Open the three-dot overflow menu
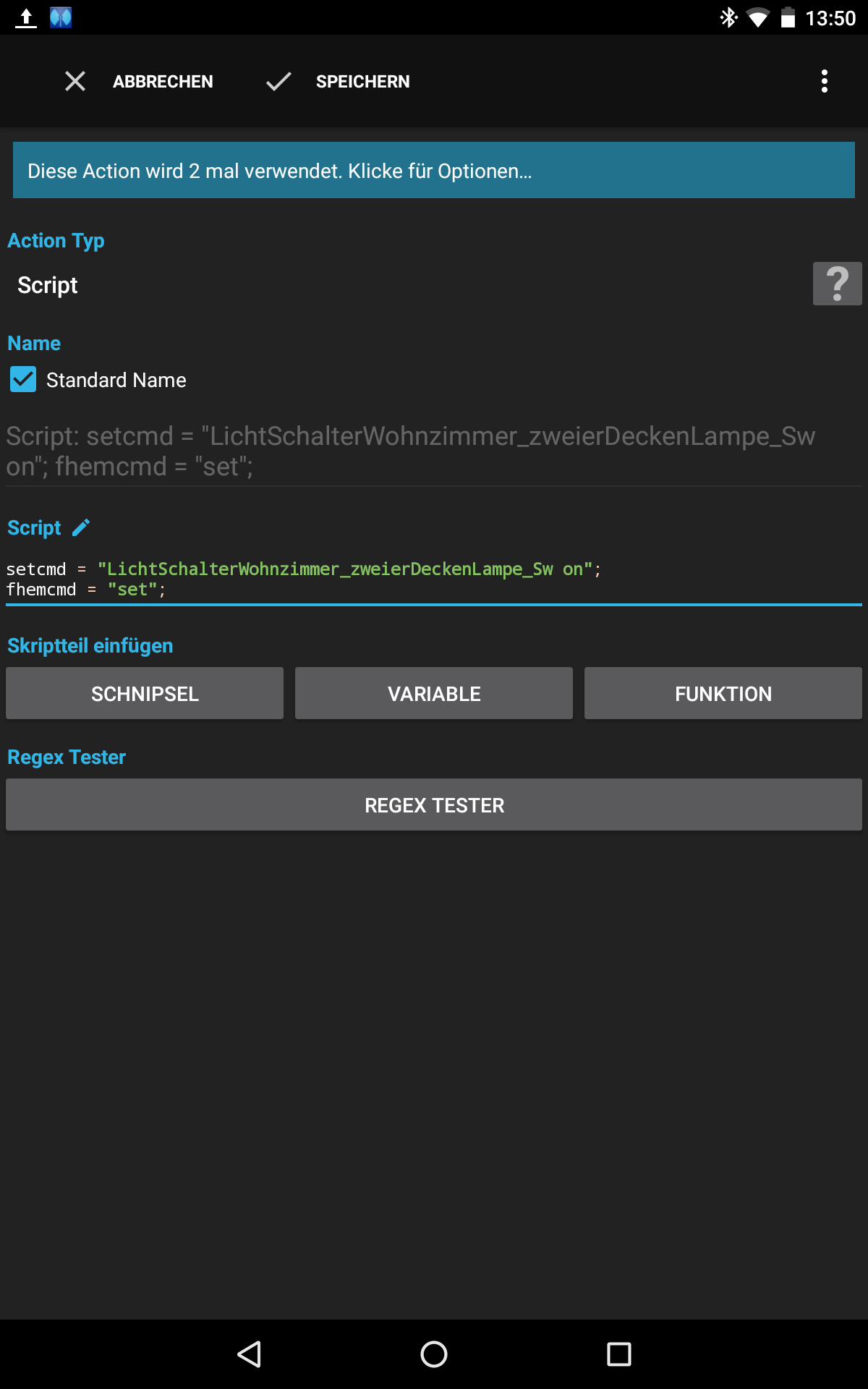This screenshot has width=868, height=1389. [x=825, y=81]
